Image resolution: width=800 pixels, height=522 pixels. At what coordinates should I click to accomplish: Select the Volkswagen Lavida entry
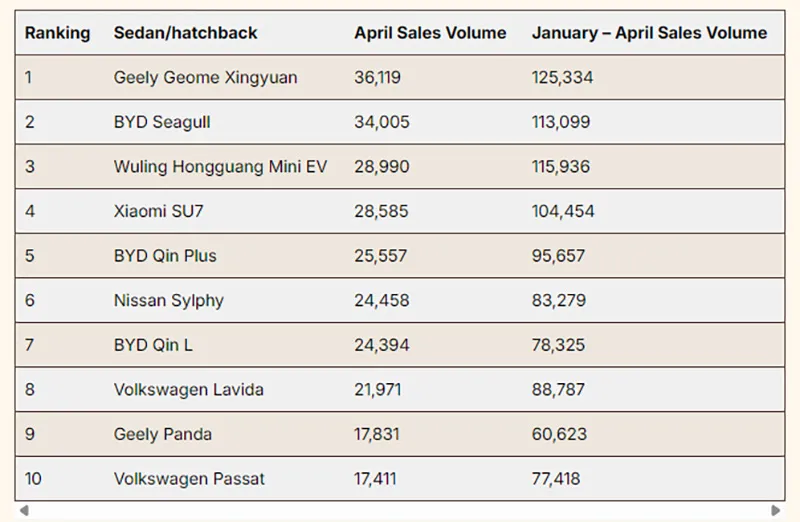pyautogui.click(x=189, y=389)
